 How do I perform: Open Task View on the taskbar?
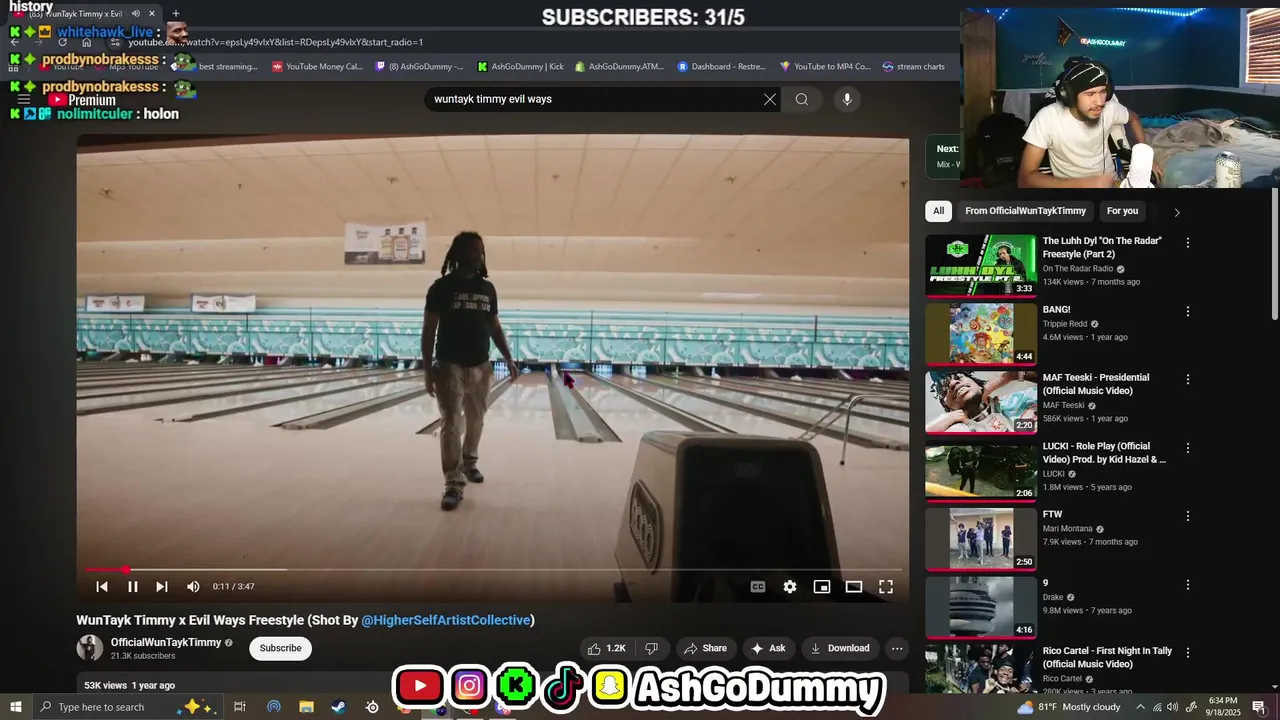click(240, 707)
